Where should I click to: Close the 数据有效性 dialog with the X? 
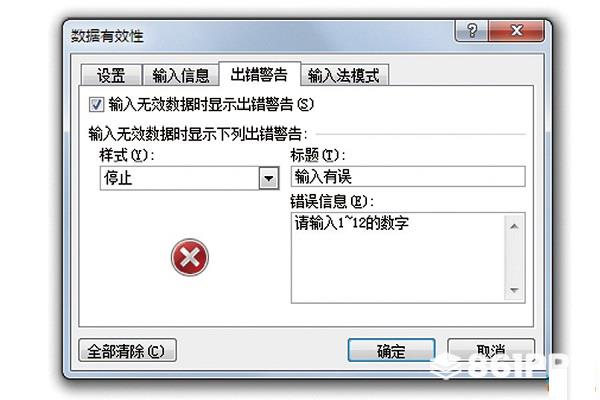tap(516, 30)
